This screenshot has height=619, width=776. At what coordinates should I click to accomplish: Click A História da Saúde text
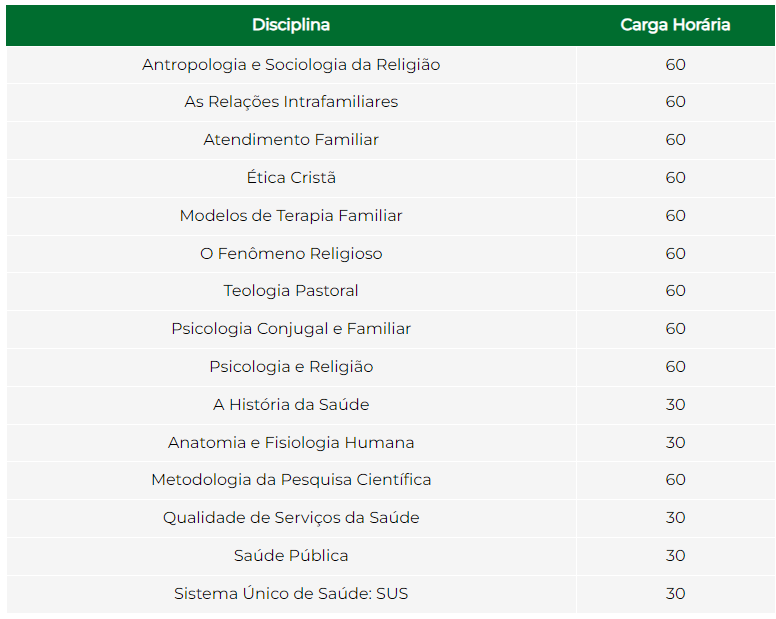pyautogui.click(x=291, y=405)
